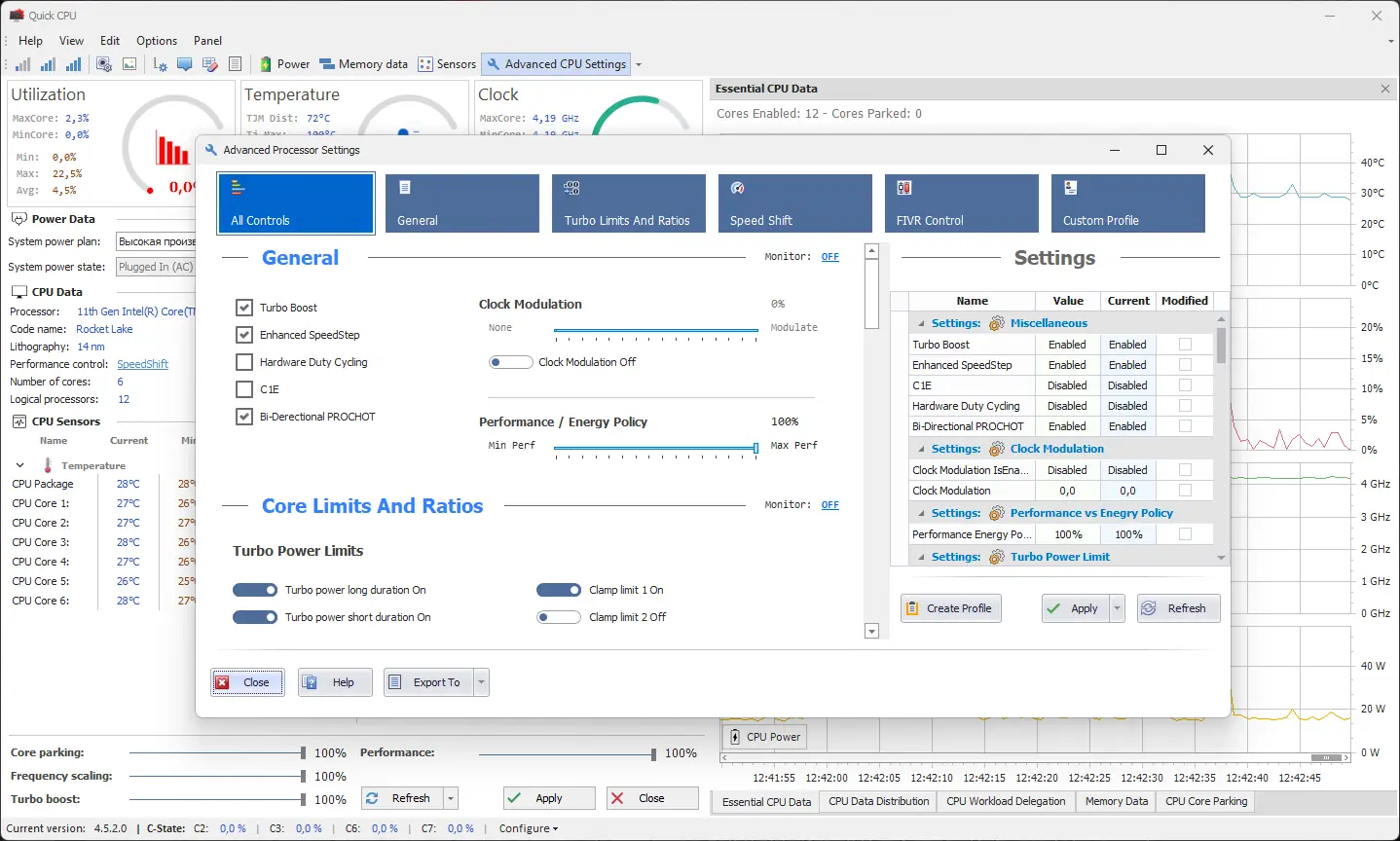This screenshot has width=1400, height=841.
Task: Click the Performance / Energy Policy slider handle
Action: pos(755,449)
